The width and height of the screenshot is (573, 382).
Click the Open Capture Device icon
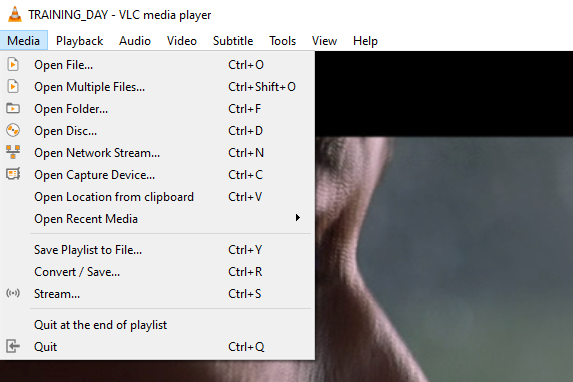tap(13, 174)
